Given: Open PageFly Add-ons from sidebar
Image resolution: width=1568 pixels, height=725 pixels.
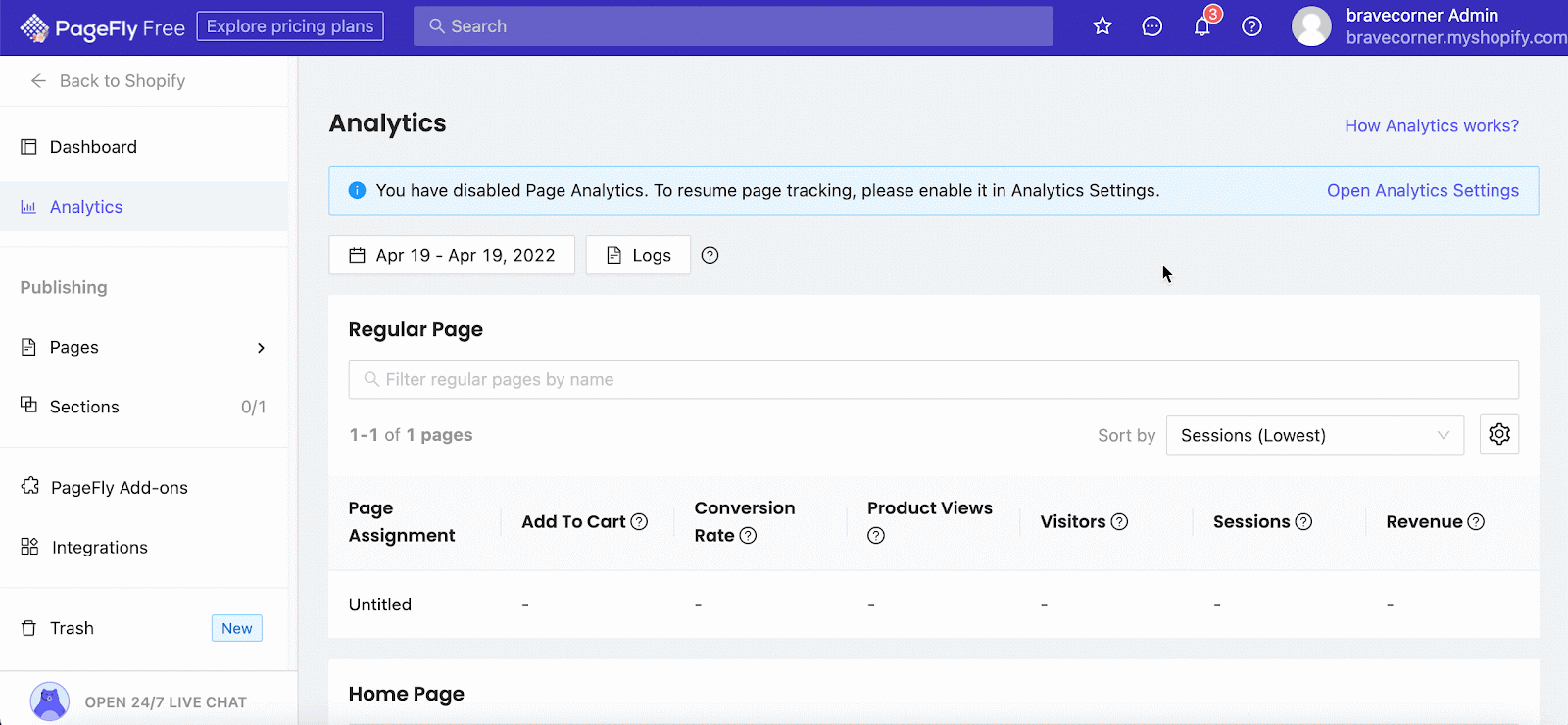Looking at the screenshot, I should [x=119, y=488].
